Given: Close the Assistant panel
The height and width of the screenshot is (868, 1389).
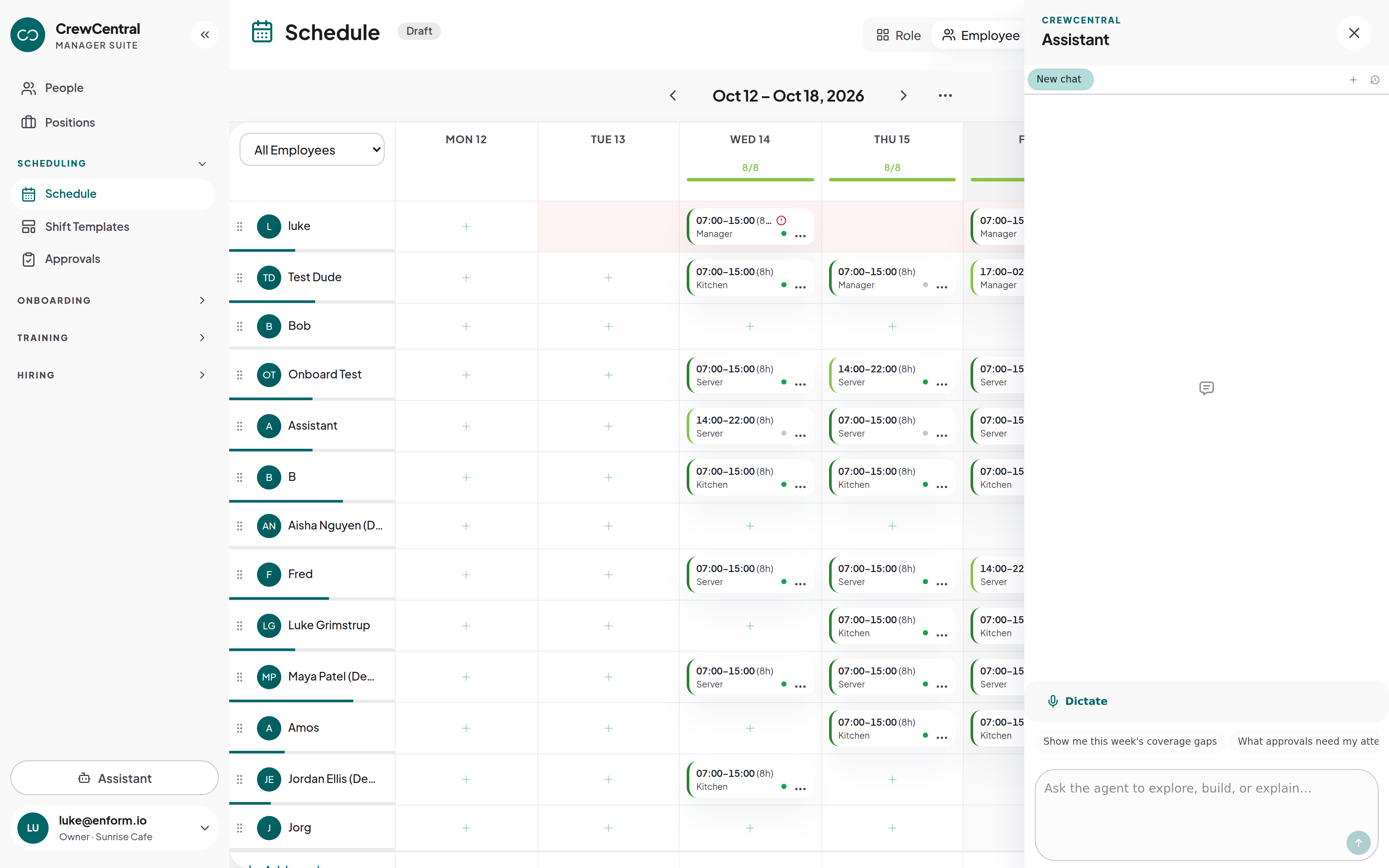Looking at the screenshot, I should 1354,33.
